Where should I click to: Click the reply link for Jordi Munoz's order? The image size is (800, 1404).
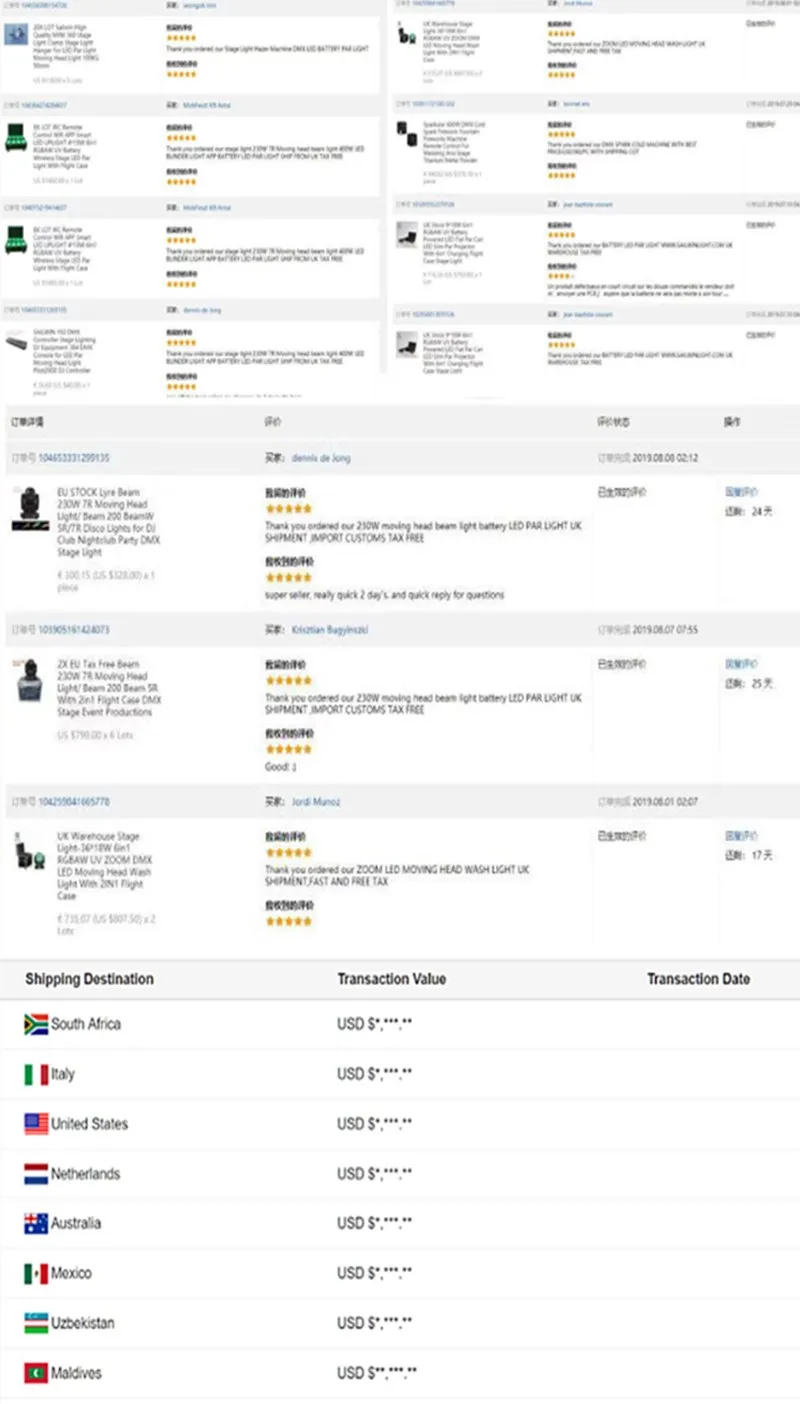(741, 836)
